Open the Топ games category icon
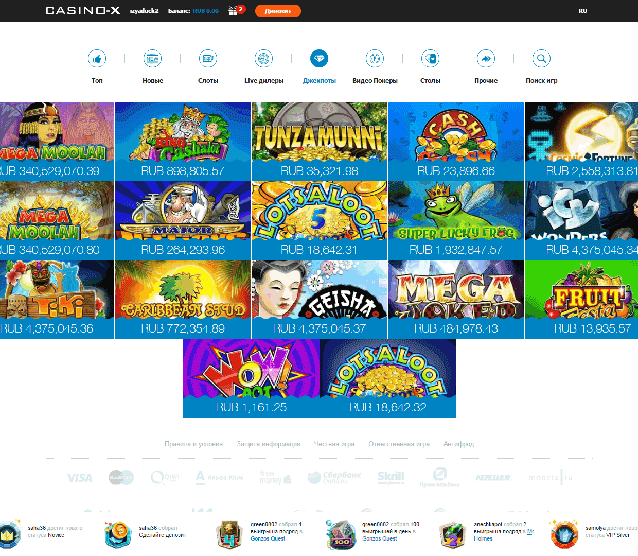The image size is (638, 556). 97,58
